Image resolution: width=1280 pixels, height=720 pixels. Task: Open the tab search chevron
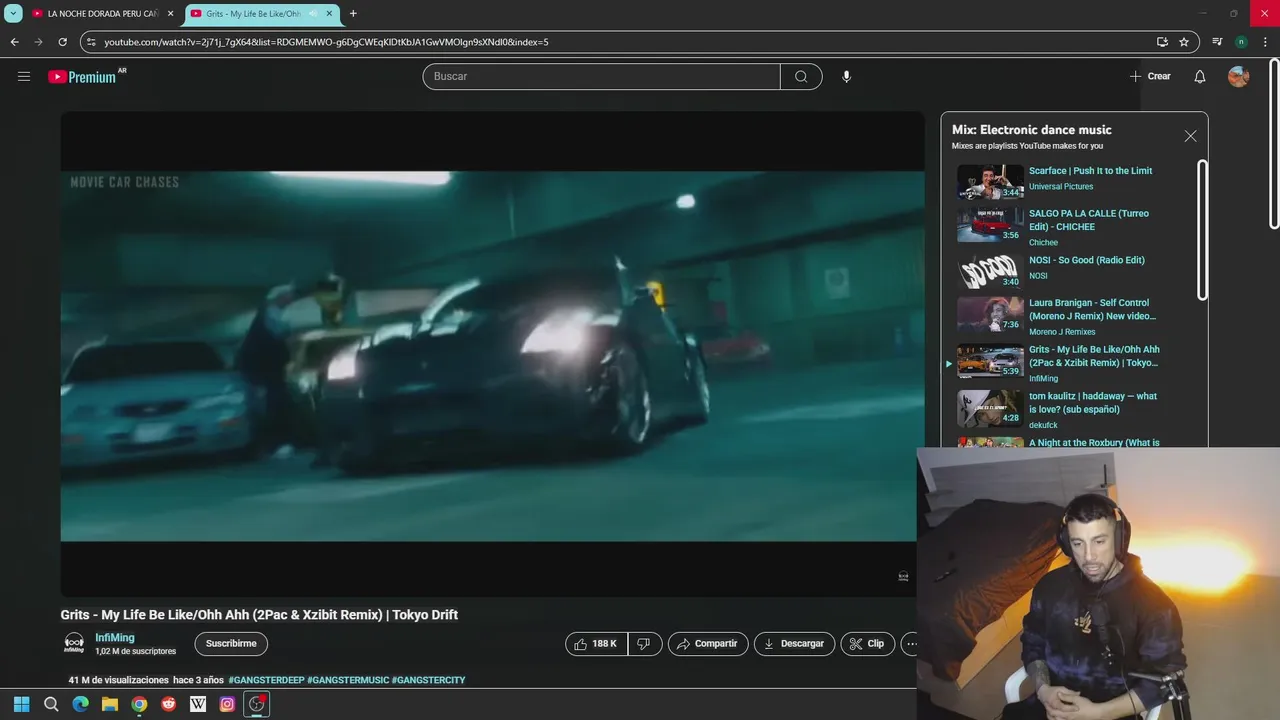point(13,14)
